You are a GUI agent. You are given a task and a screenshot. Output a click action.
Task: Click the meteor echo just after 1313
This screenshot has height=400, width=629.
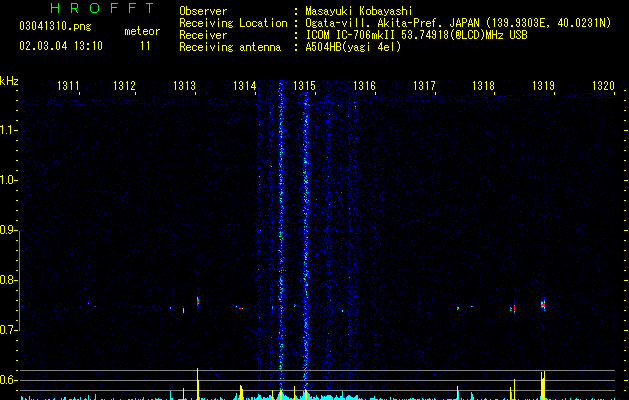pyautogui.click(x=198, y=302)
